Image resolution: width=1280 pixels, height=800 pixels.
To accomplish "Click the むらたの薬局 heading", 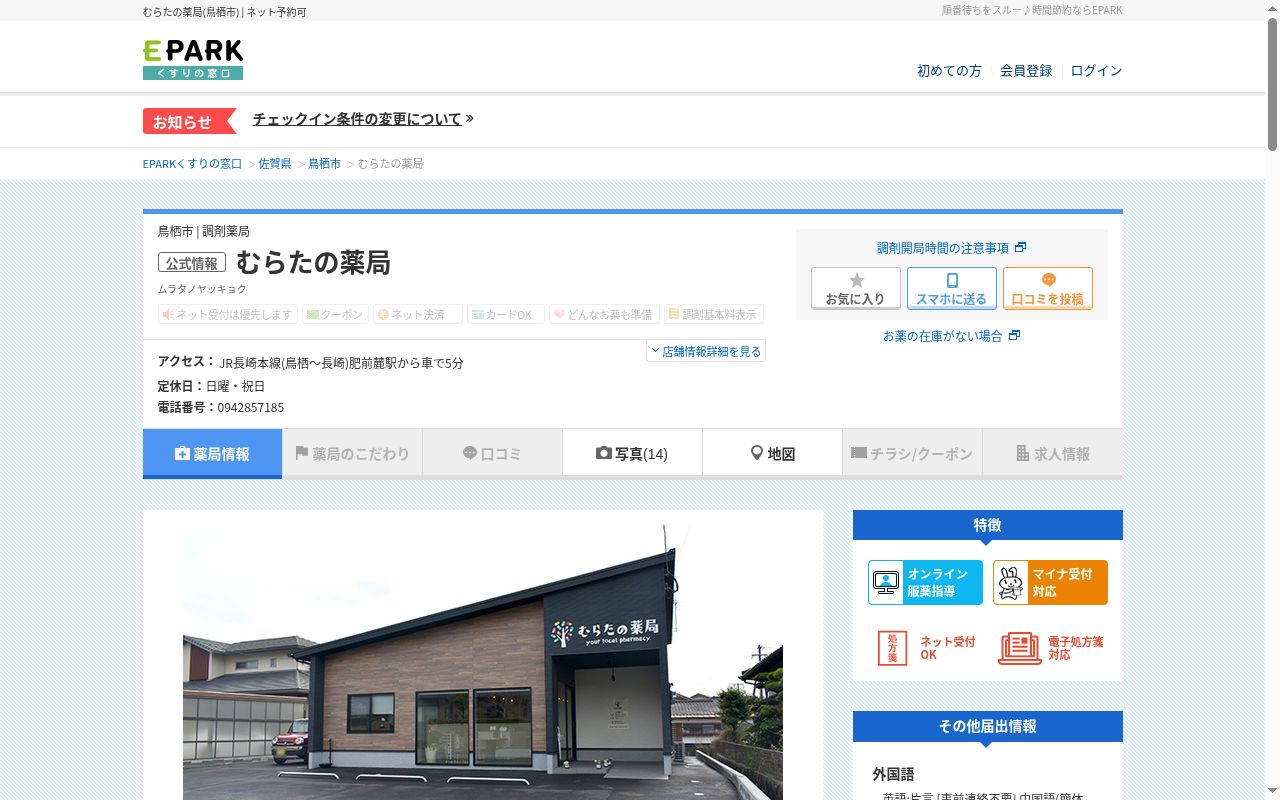I will click(x=313, y=262).
